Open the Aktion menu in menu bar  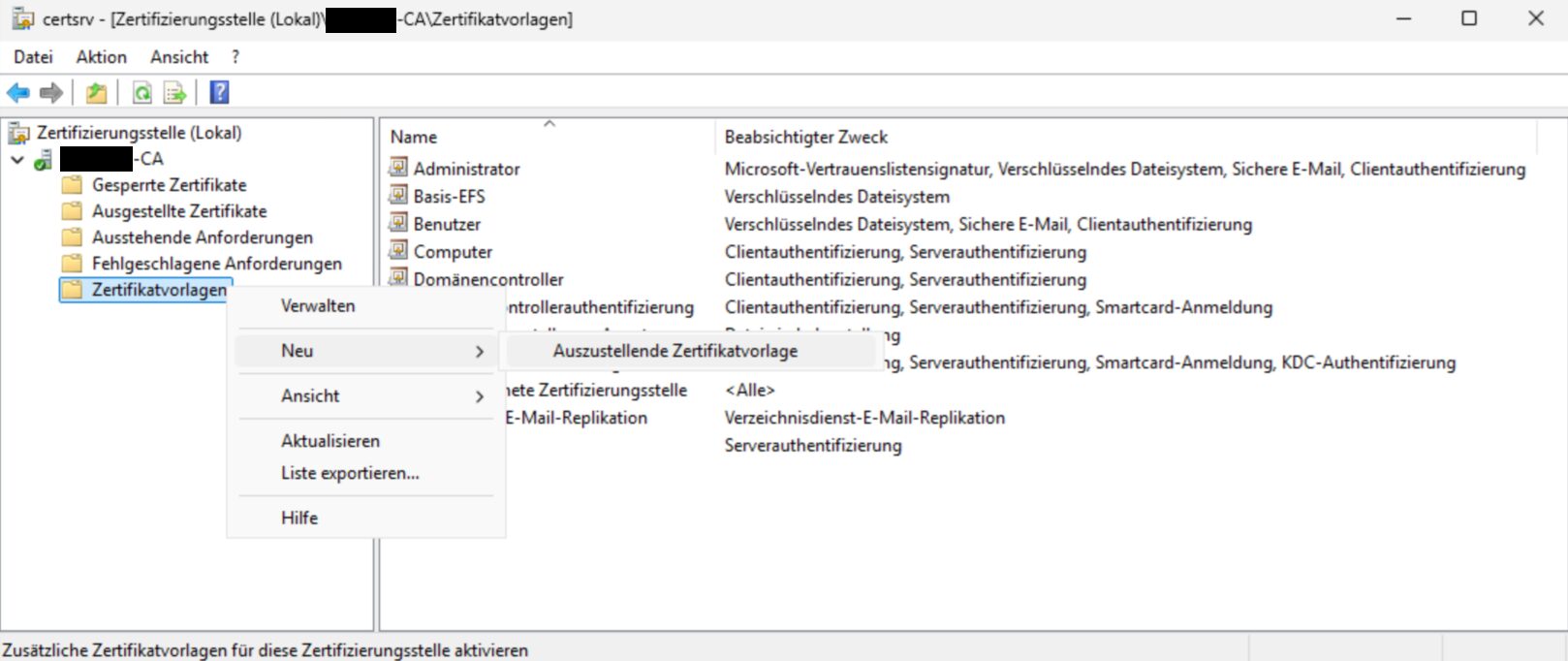pos(101,57)
